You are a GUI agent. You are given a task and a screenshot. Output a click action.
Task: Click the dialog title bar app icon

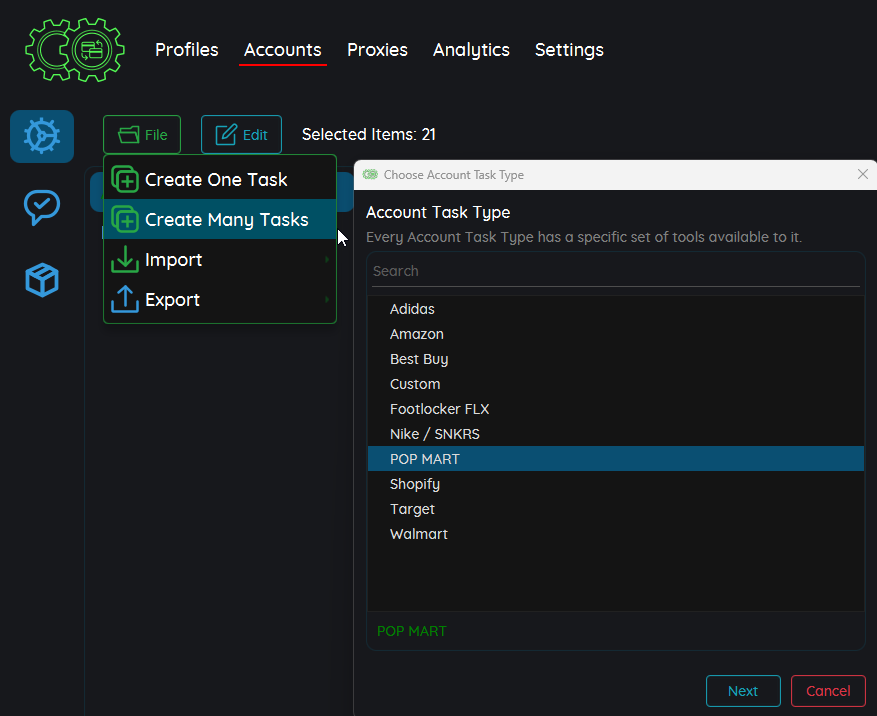[370, 175]
